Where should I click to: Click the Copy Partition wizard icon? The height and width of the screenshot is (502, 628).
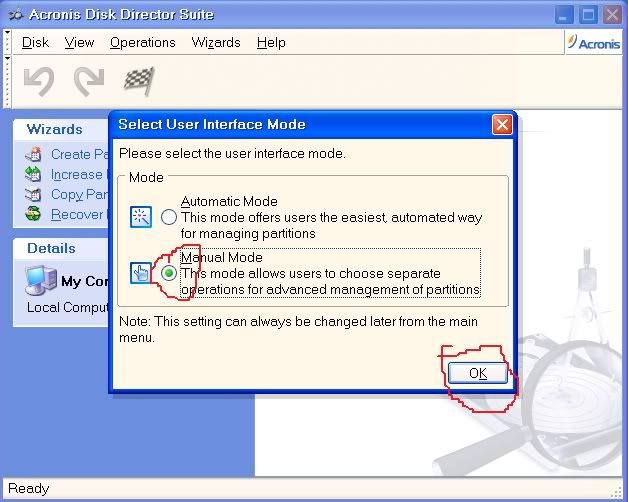(x=33, y=194)
